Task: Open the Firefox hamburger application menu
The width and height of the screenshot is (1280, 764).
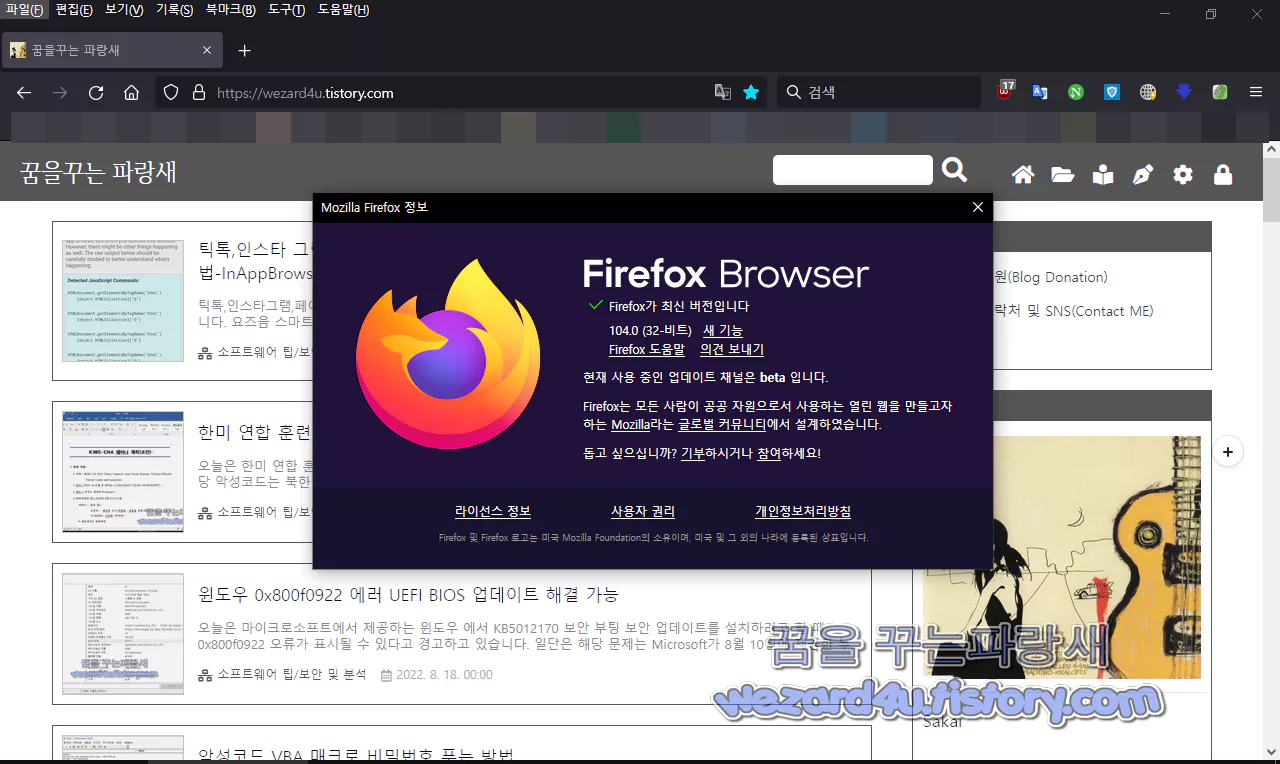Action: [1256, 92]
